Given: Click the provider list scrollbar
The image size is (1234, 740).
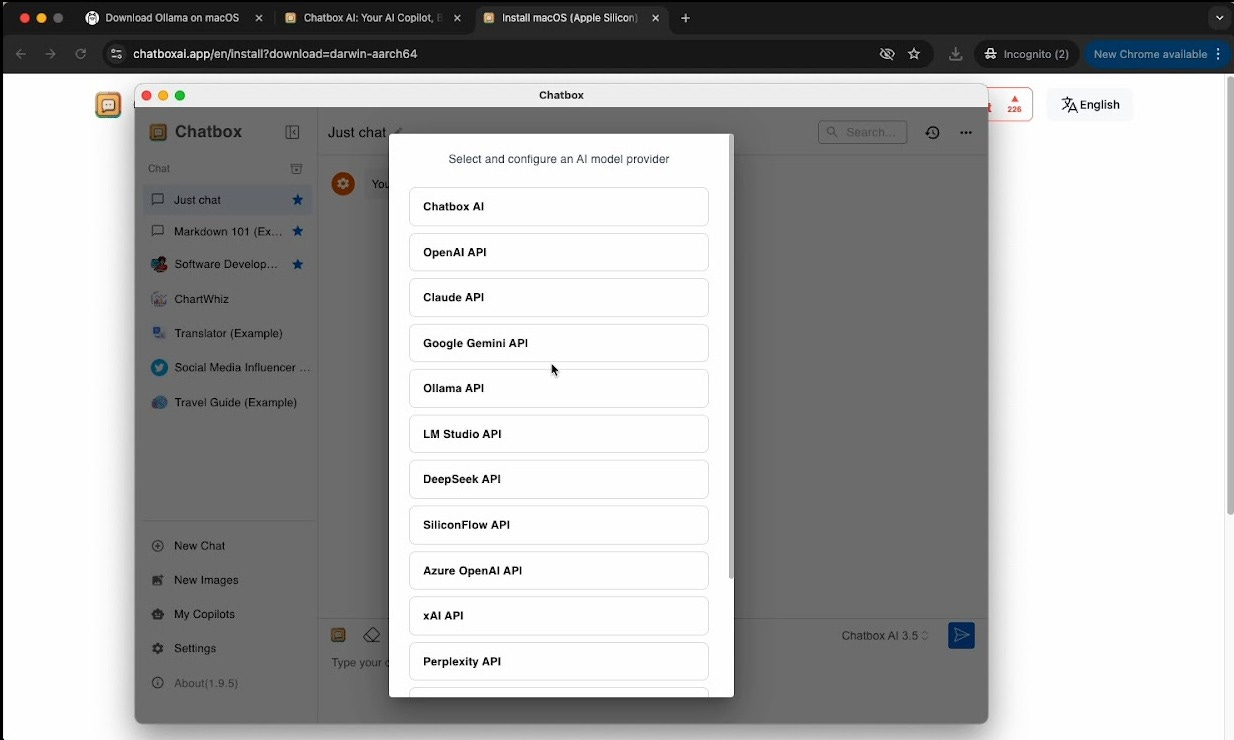Looking at the screenshot, I should (731, 357).
